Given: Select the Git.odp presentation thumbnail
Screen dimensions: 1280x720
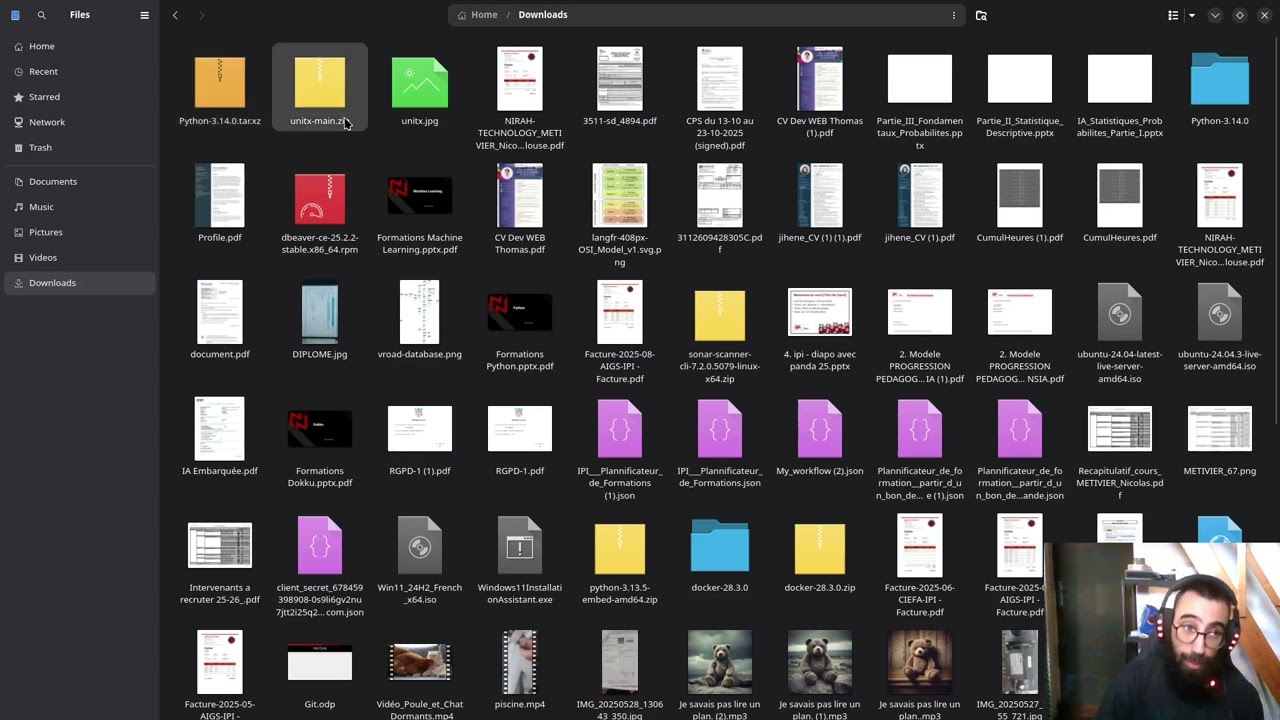Looking at the screenshot, I should click(x=320, y=663).
